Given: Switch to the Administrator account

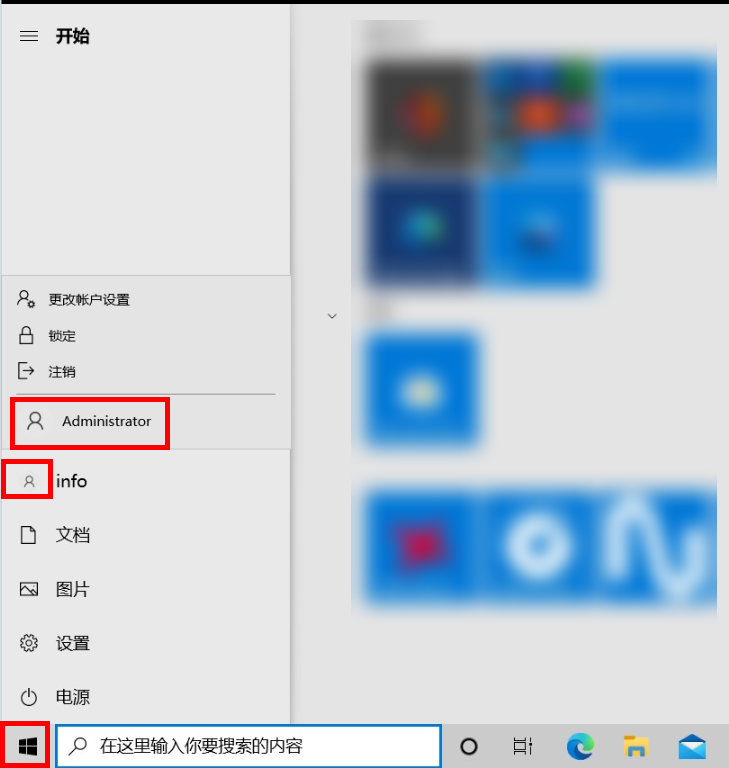Looking at the screenshot, I should point(90,422).
